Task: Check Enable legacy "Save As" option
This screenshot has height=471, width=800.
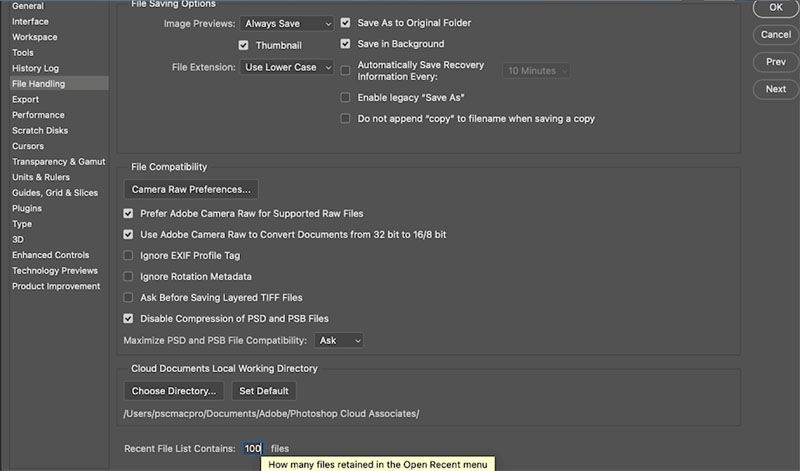Action: (345, 97)
